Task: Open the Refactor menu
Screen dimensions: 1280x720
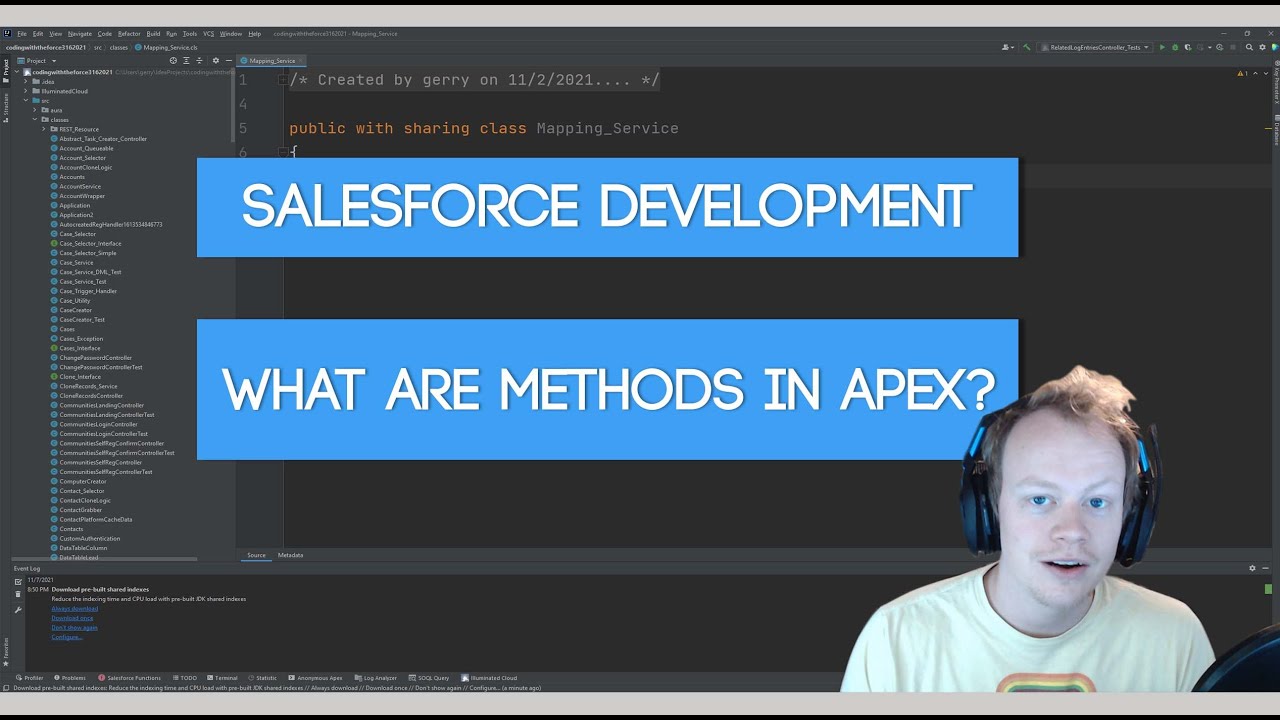Action: [129, 34]
